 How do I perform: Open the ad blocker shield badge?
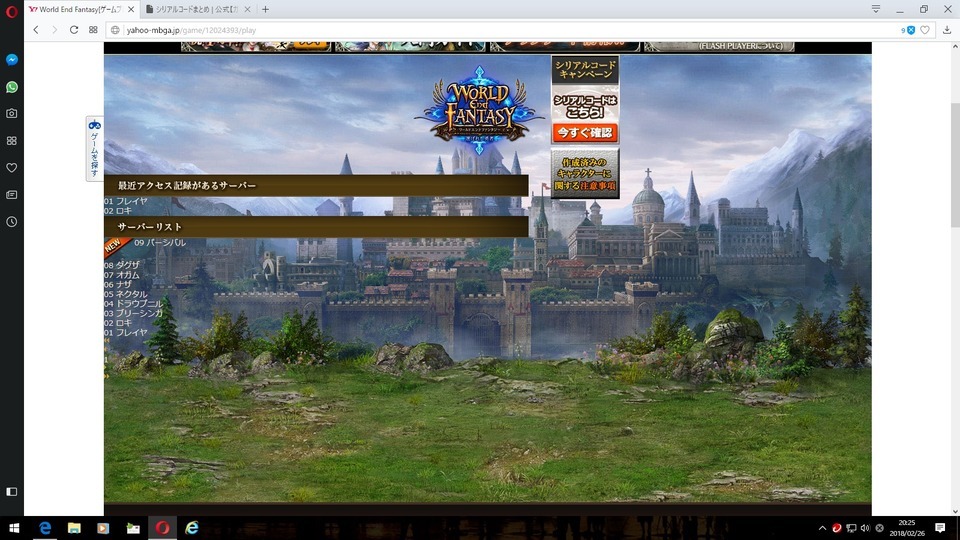click(909, 30)
